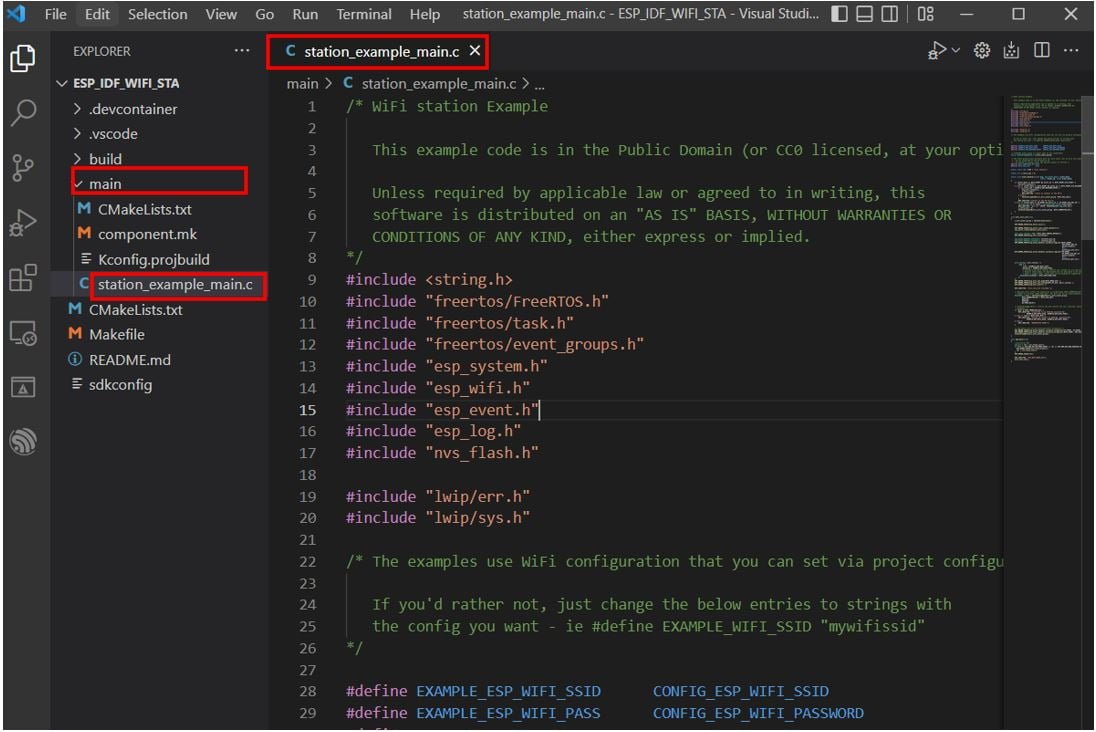1096x732 pixels.
Task: Open the Search view in activity bar
Action: pos(22,113)
